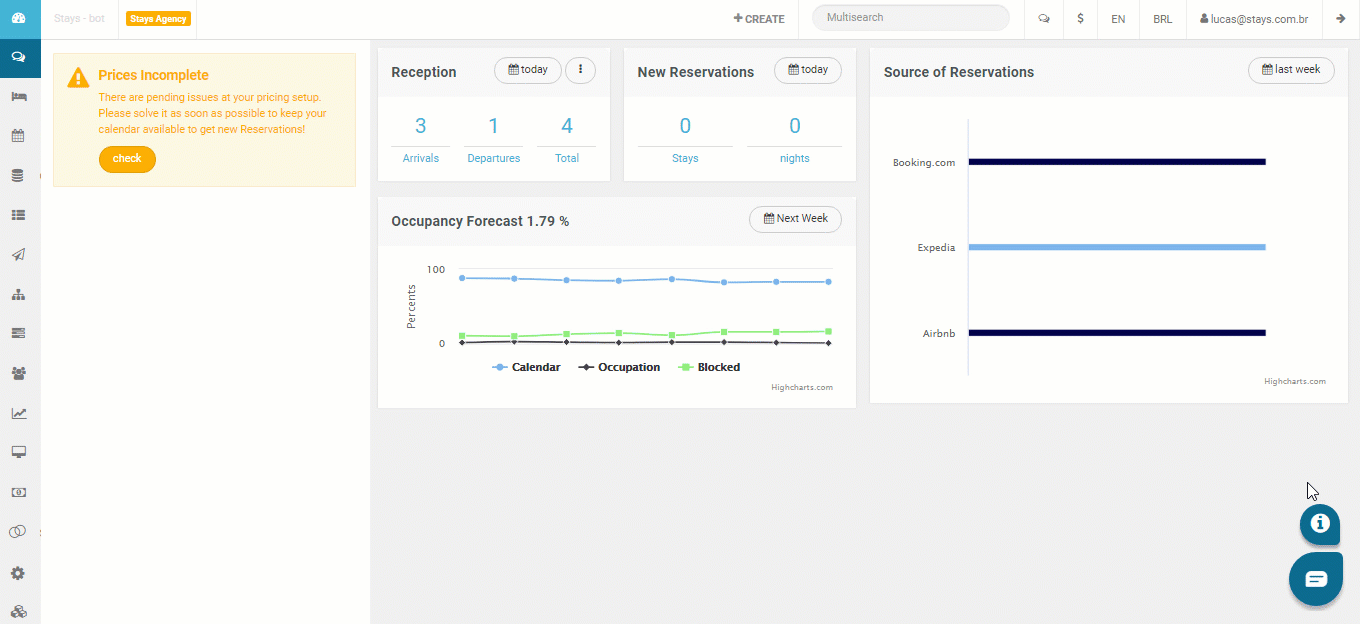This screenshot has height=624, width=1360.
Task: Click the CREATE button
Action: click(x=759, y=19)
